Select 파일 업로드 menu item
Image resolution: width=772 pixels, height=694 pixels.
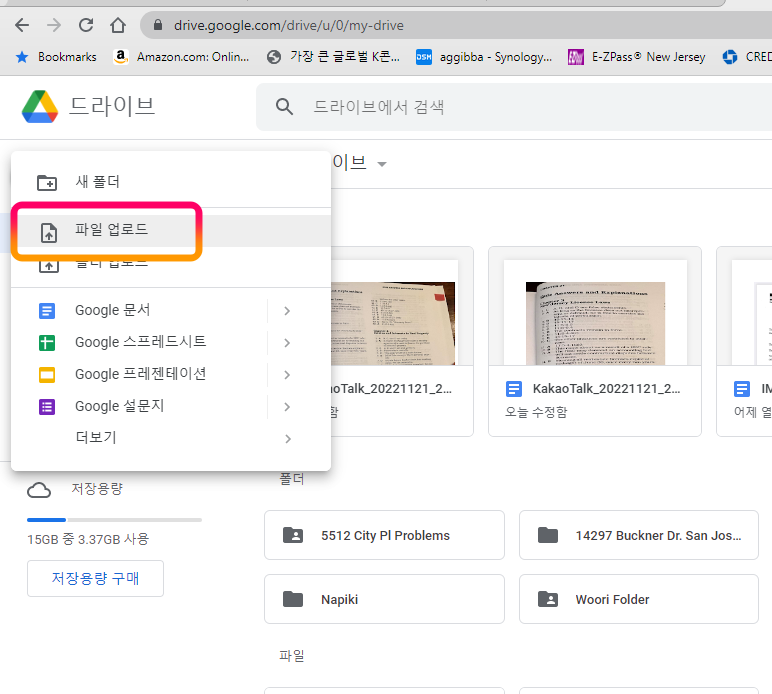[x=171, y=230]
